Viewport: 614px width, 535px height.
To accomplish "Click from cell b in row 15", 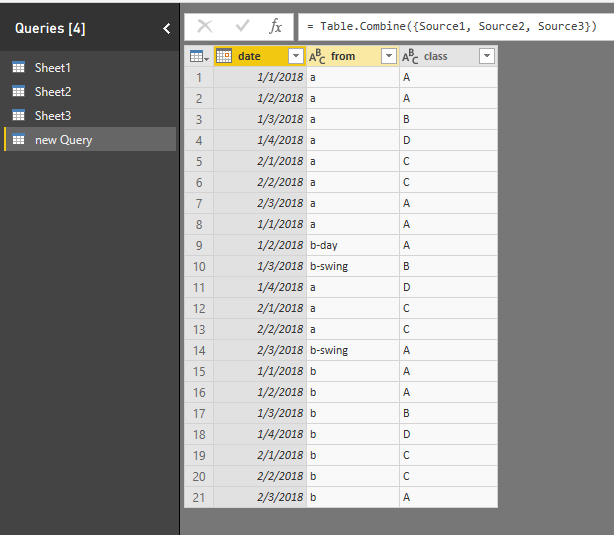I will [352, 371].
